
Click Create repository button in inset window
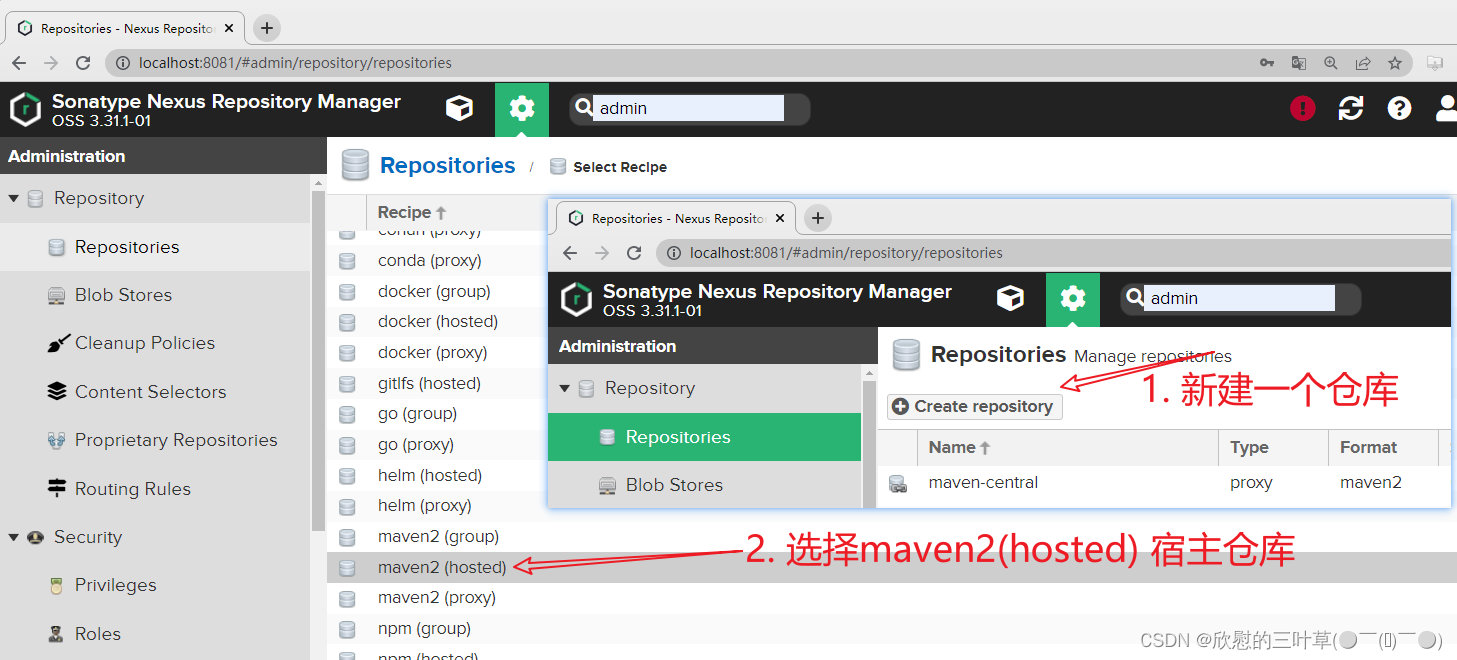pos(975,407)
